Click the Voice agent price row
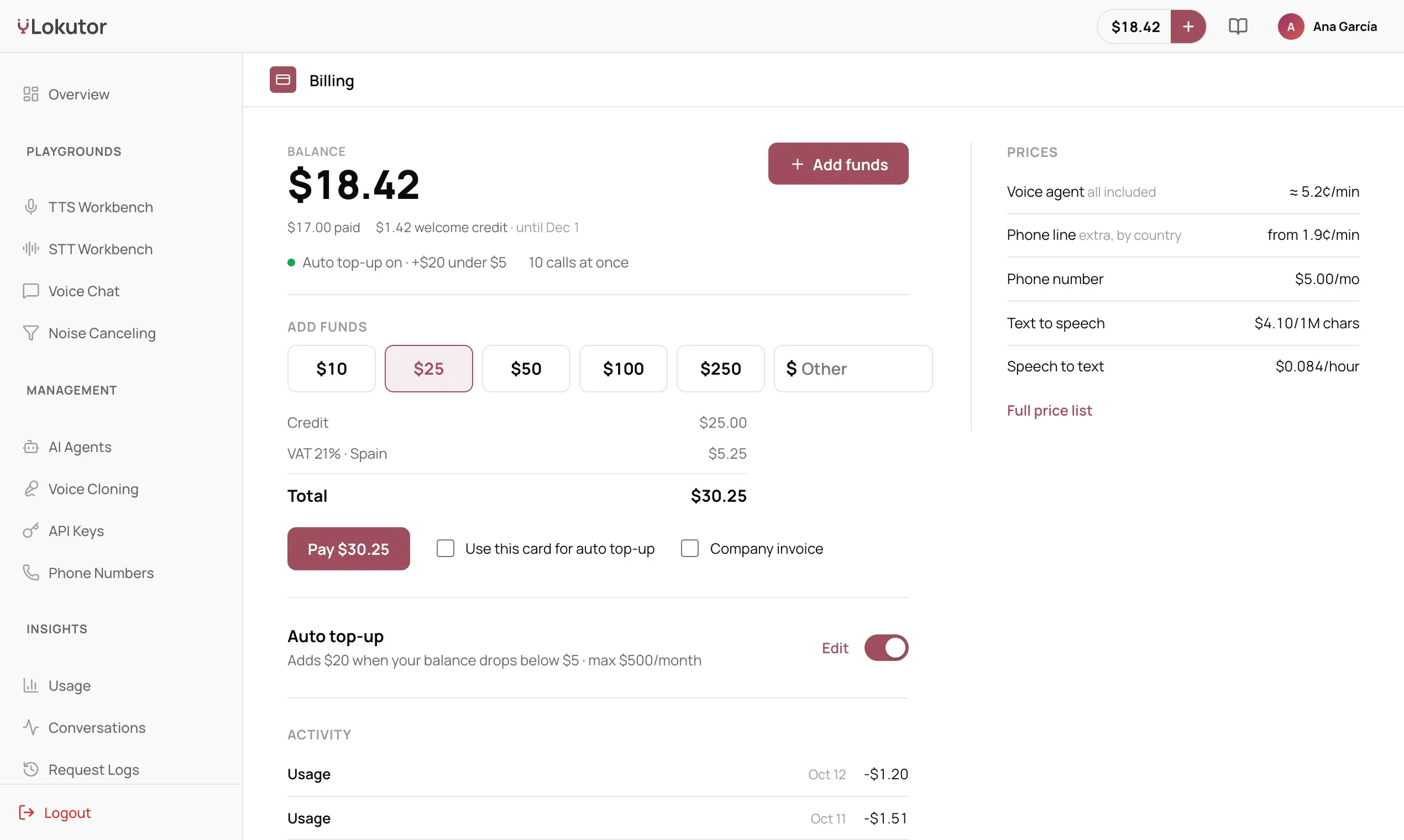The height and width of the screenshot is (840, 1404). click(1183, 192)
